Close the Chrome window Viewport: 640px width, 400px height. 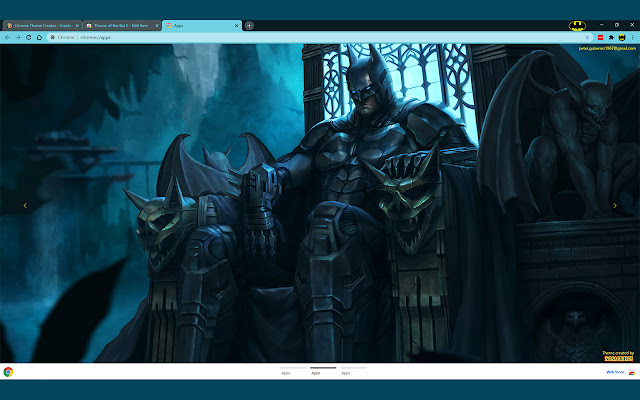coord(632,25)
